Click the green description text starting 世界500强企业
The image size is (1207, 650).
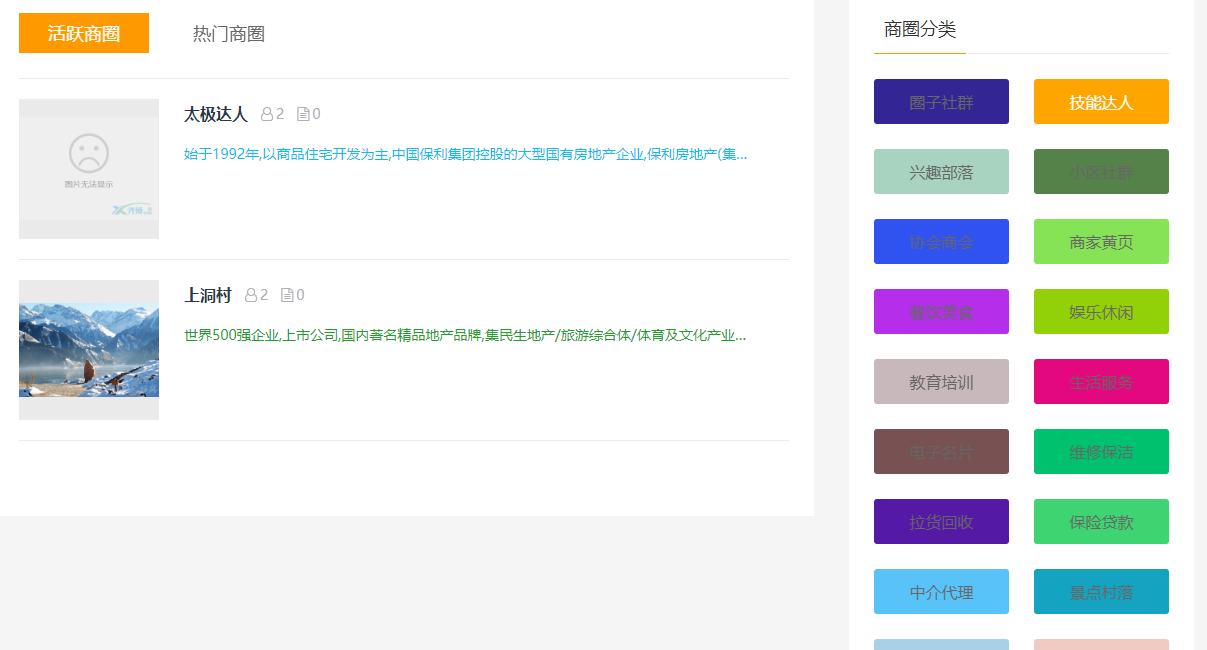465,335
